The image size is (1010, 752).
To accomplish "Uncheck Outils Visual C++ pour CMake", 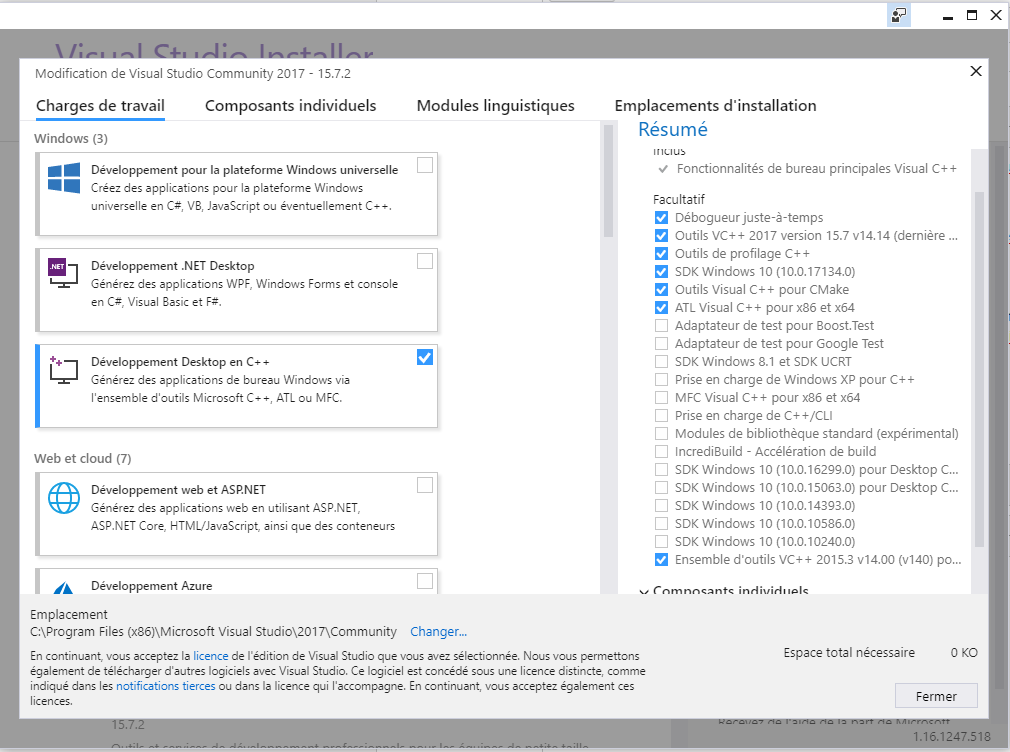I will coord(661,290).
